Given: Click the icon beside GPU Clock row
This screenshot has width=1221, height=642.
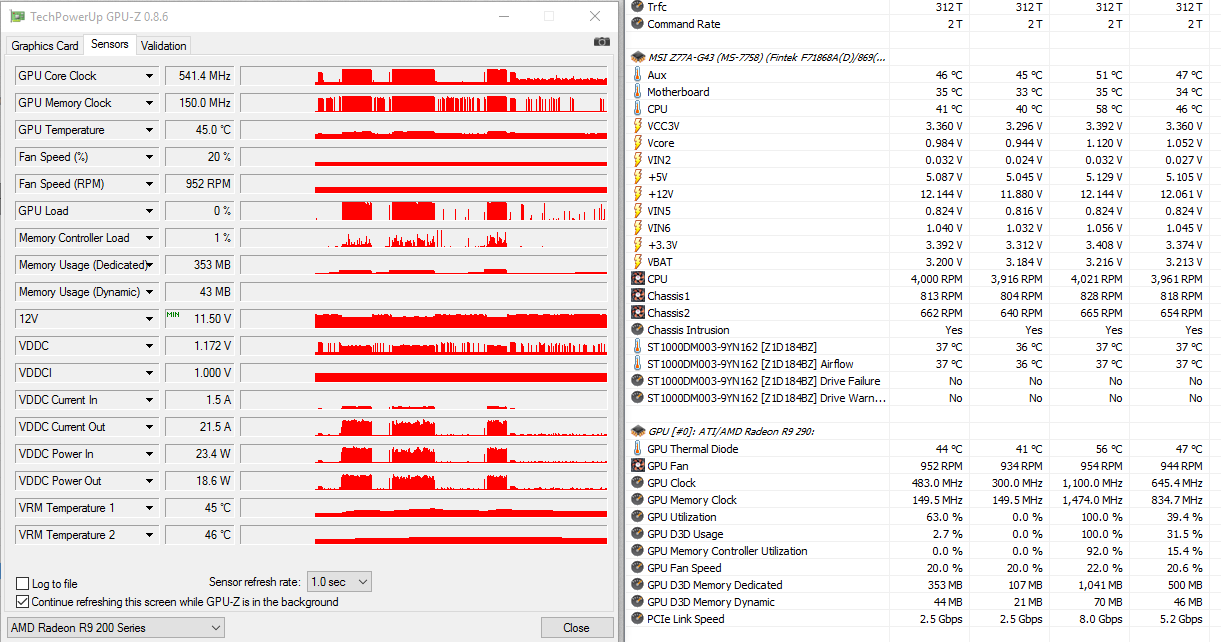Looking at the screenshot, I should [638, 483].
